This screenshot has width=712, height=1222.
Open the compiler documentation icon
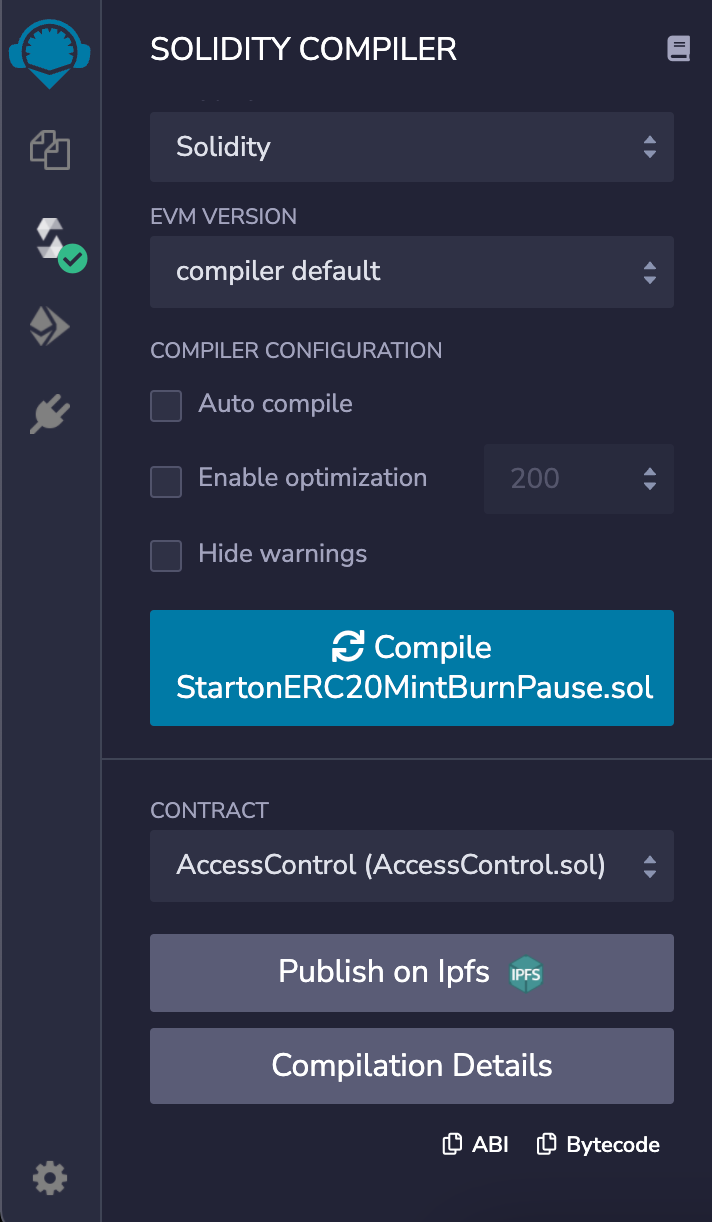679,47
